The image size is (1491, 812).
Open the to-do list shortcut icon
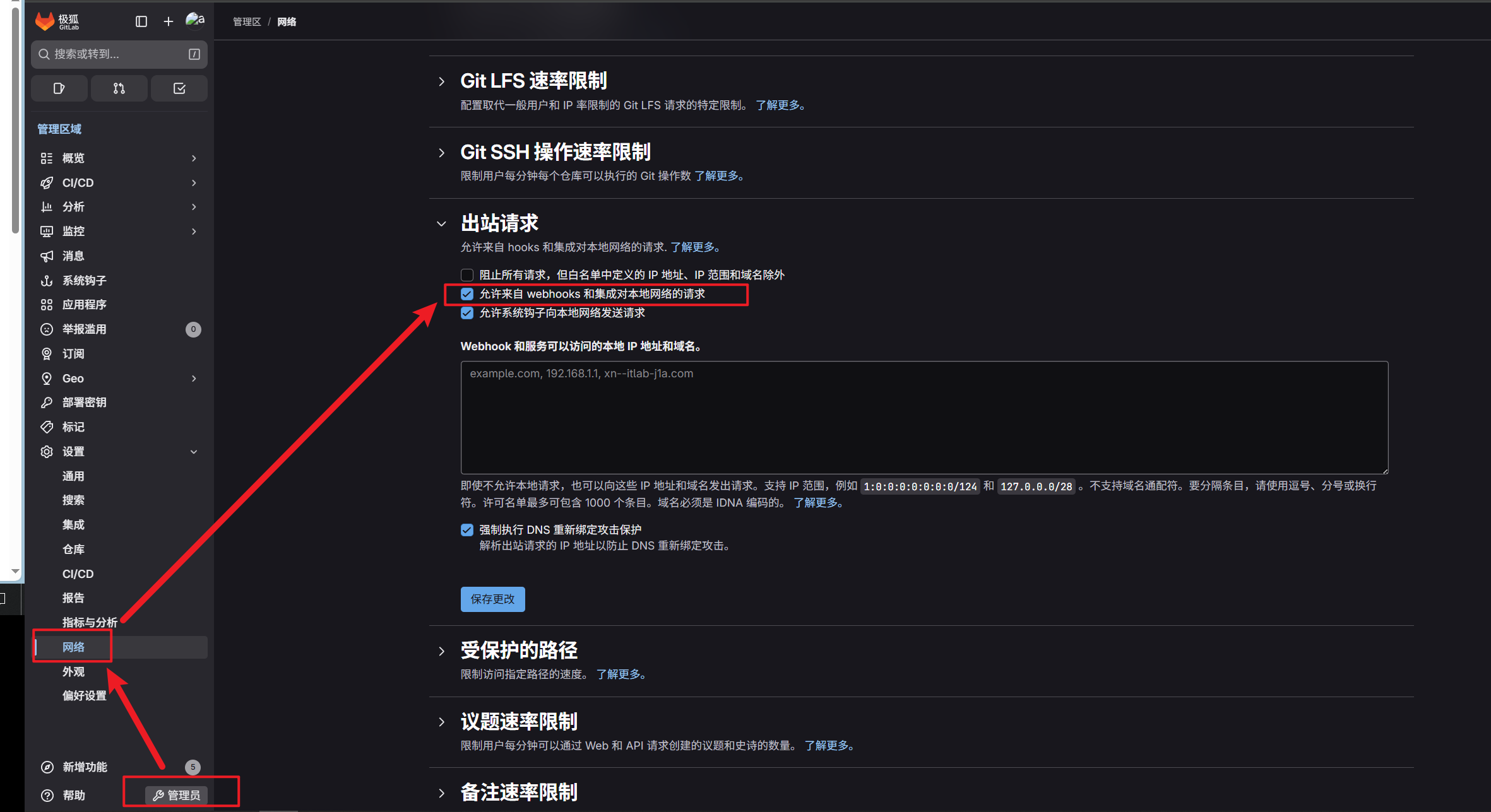[179, 88]
